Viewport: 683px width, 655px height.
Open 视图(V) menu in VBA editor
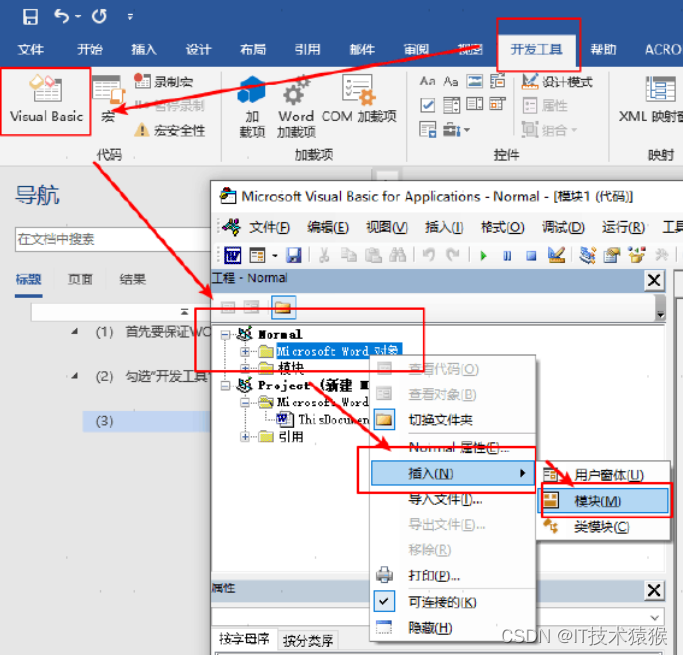point(386,227)
